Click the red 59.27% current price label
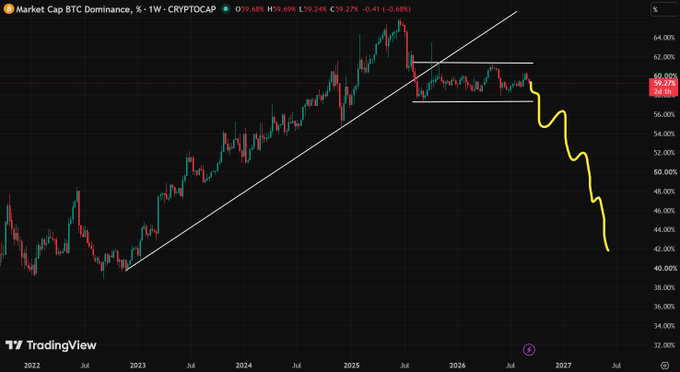This screenshot has height=372, width=680. coord(664,83)
